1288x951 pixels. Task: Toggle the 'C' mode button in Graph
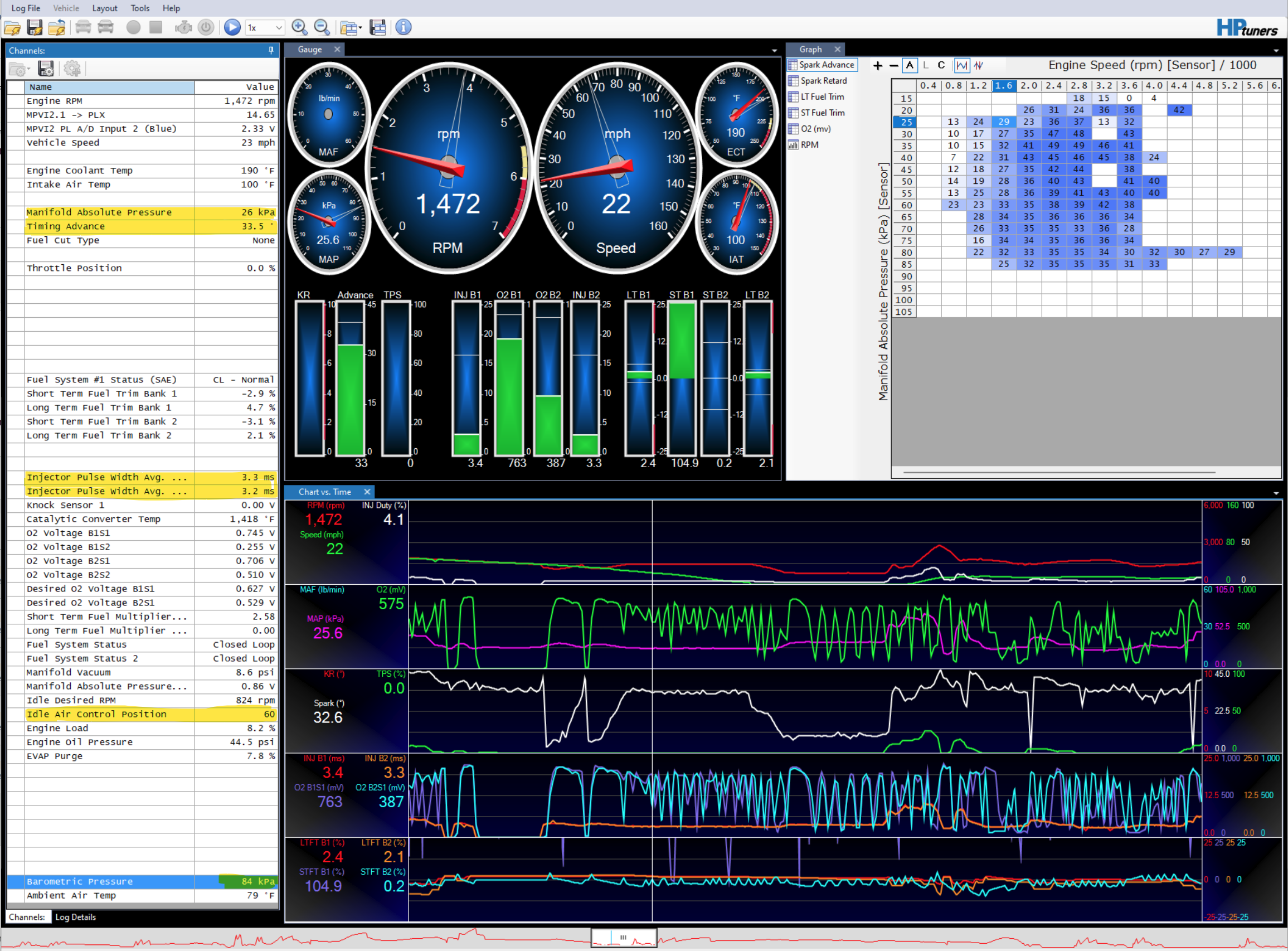(x=941, y=65)
